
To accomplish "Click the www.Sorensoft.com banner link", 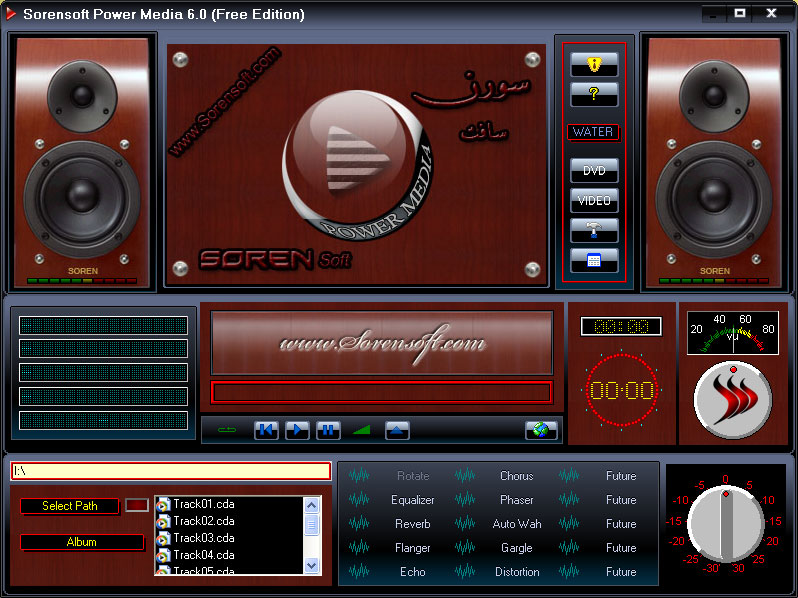I will pos(382,343).
